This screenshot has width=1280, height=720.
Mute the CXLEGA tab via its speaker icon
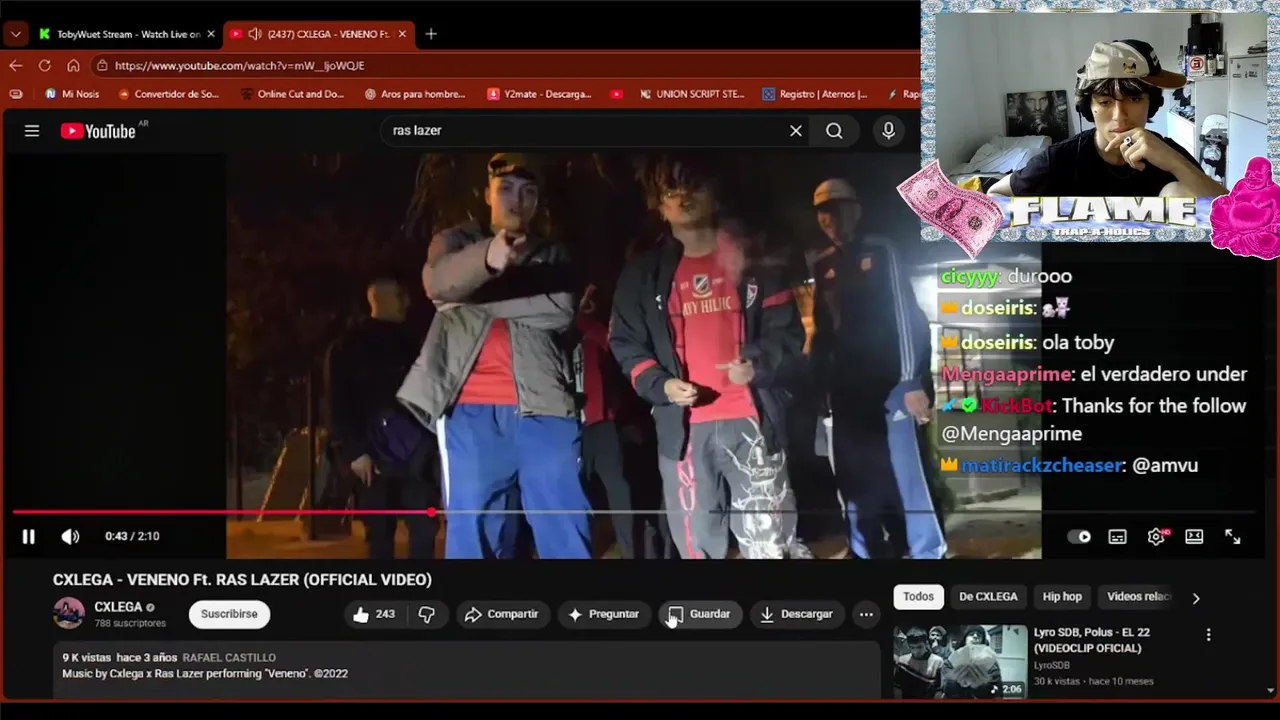pos(255,34)
